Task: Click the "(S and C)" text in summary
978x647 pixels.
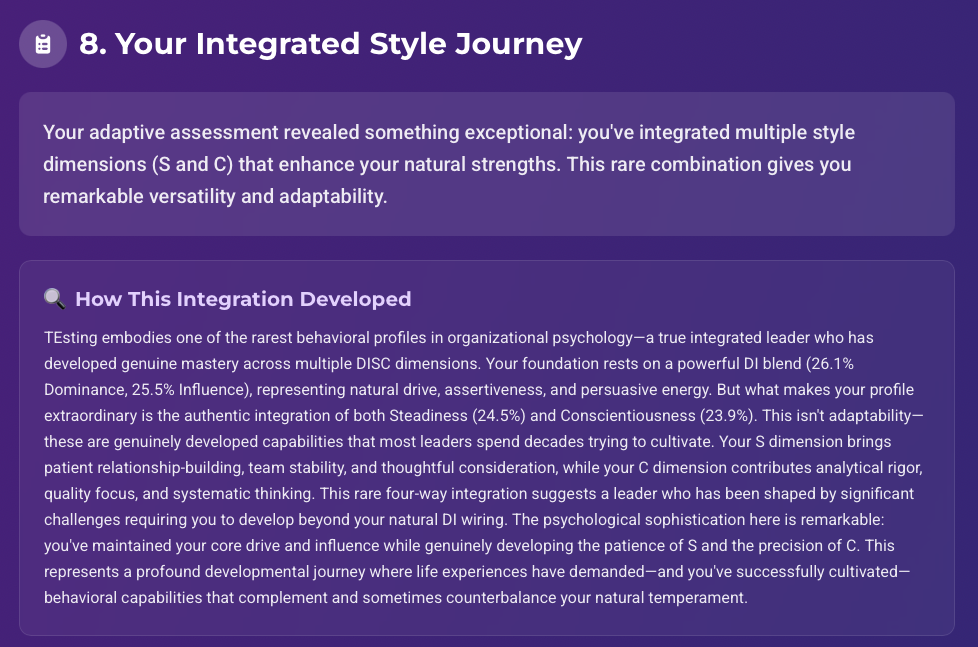Action: click(191, 164)
